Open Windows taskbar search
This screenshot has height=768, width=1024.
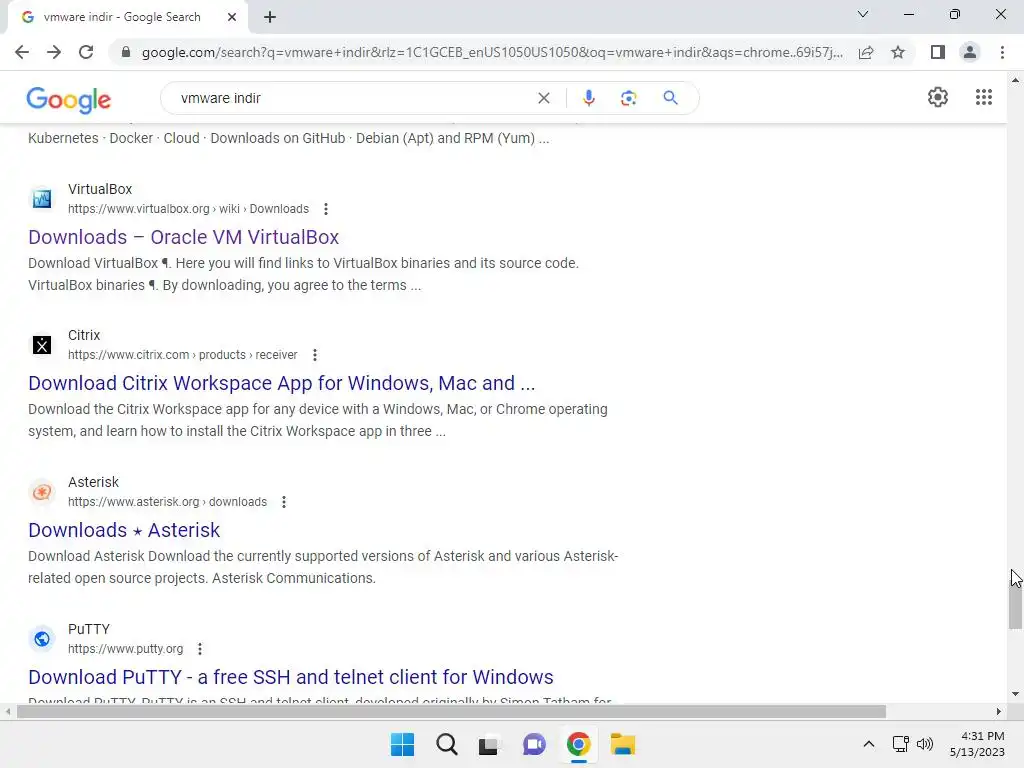tap(447, 744)
